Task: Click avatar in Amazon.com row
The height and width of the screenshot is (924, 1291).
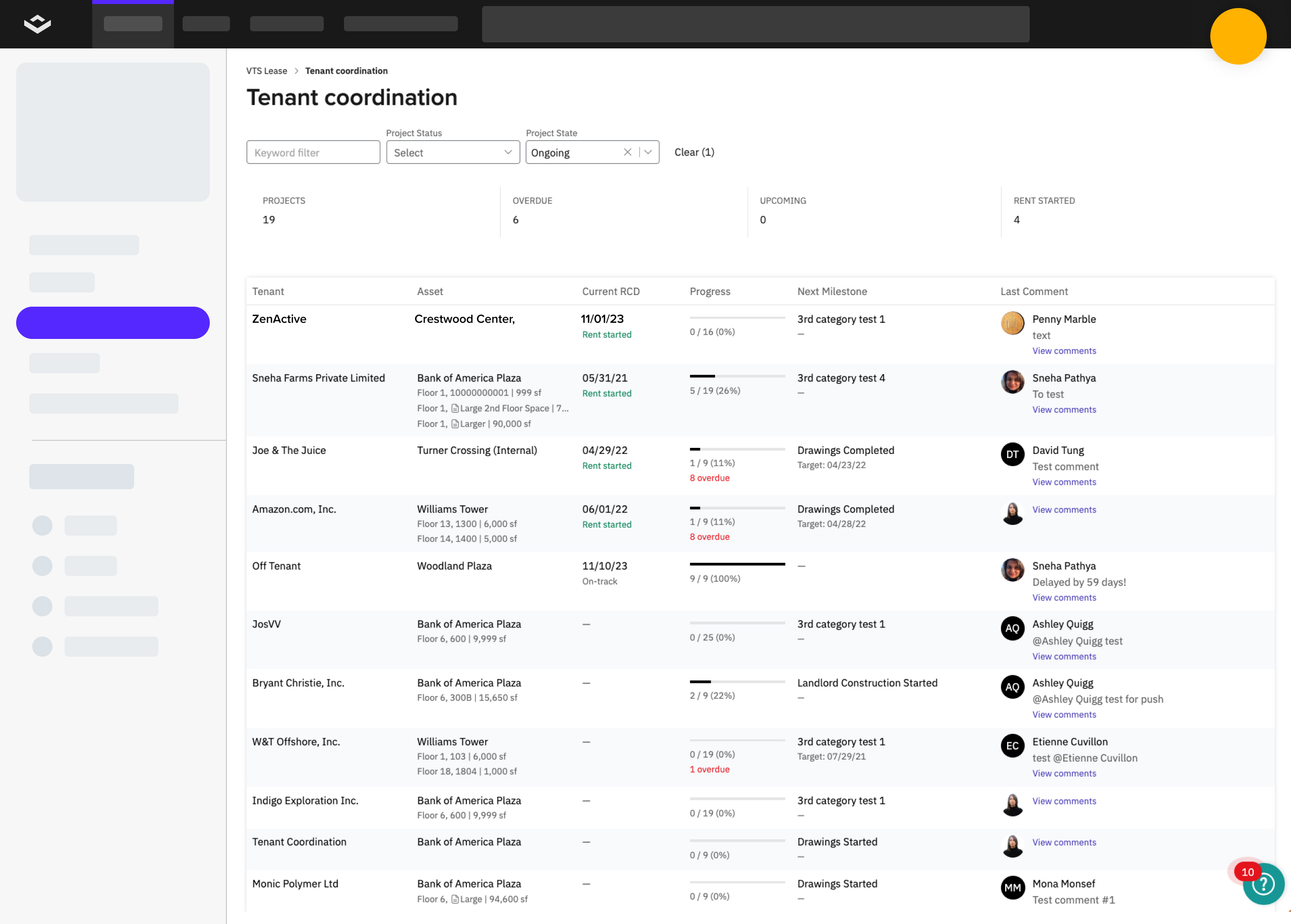Action: [x=1012, y=512]
